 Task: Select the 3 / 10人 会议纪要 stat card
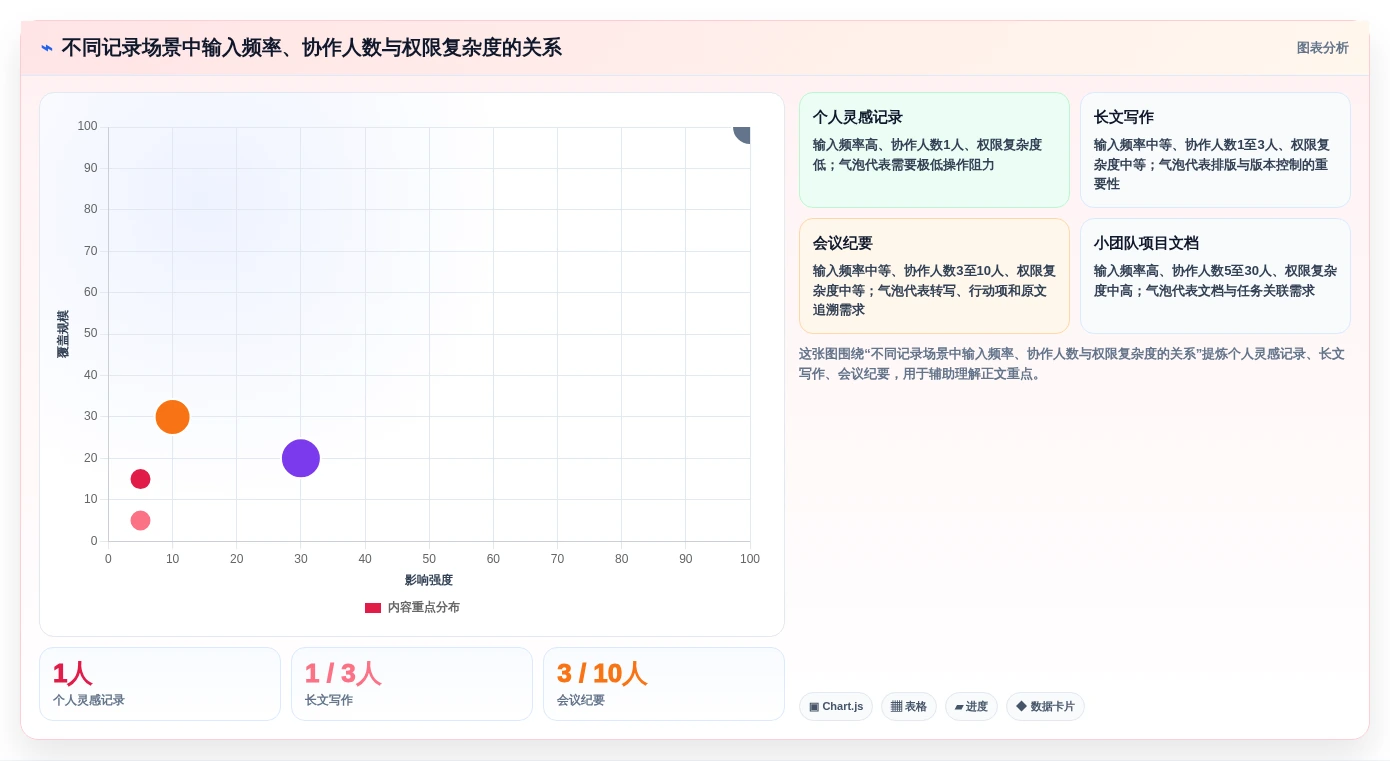[x=664, y=684]
